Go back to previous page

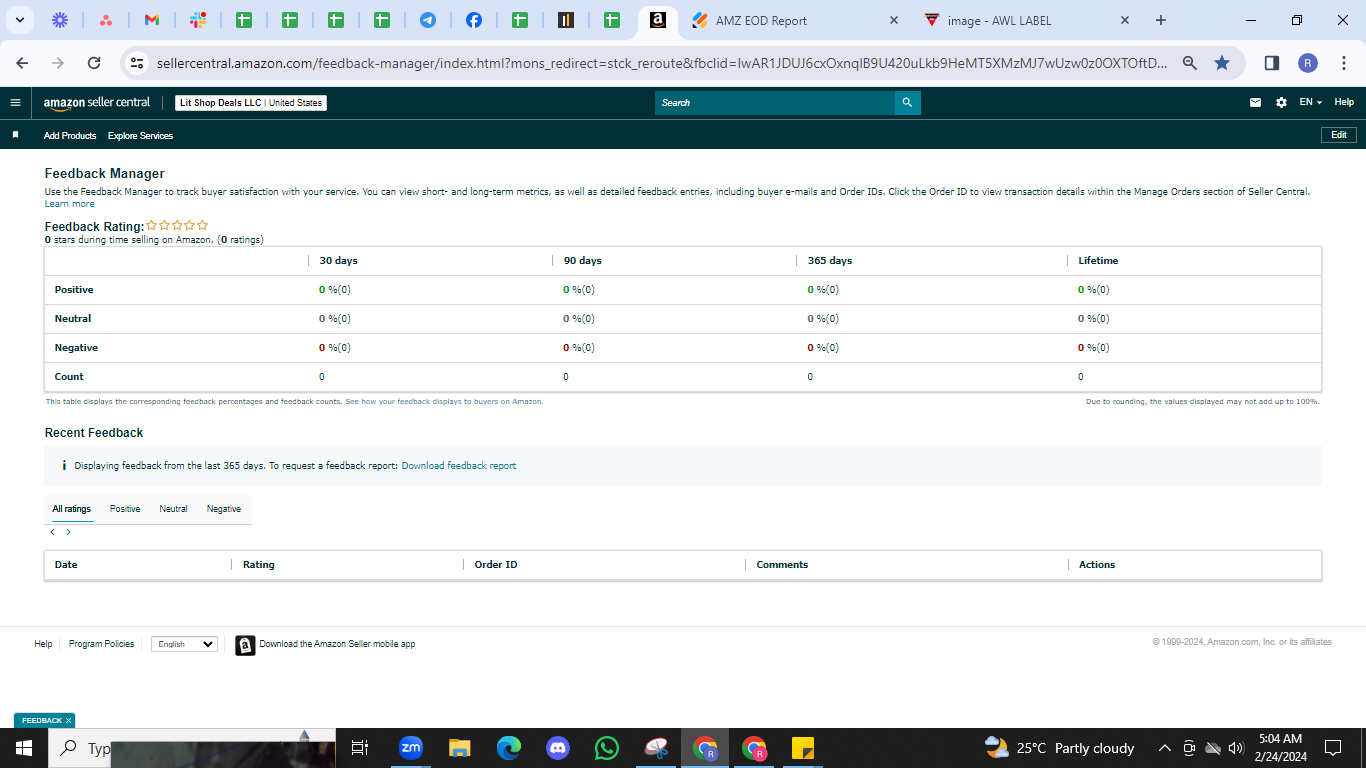(x=22, y=63)
